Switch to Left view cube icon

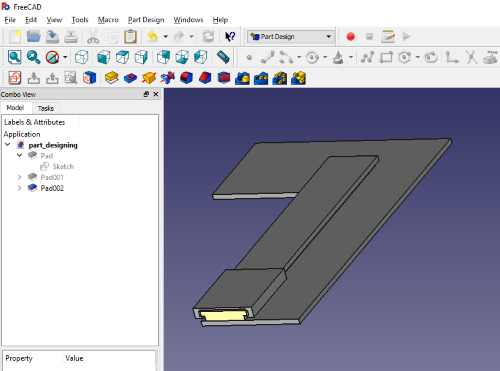click(x=201, y=57)
